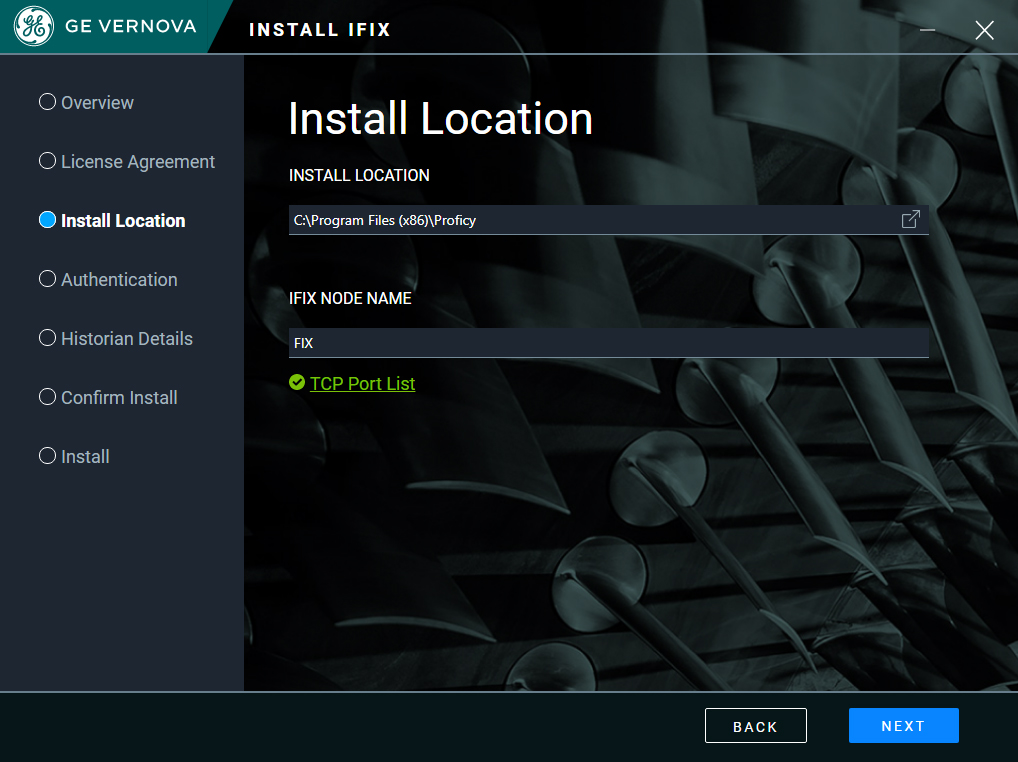Screen dimensions: 1018x762
Task: Click the INSTALL IFIX title text
Action: (320, 30)
